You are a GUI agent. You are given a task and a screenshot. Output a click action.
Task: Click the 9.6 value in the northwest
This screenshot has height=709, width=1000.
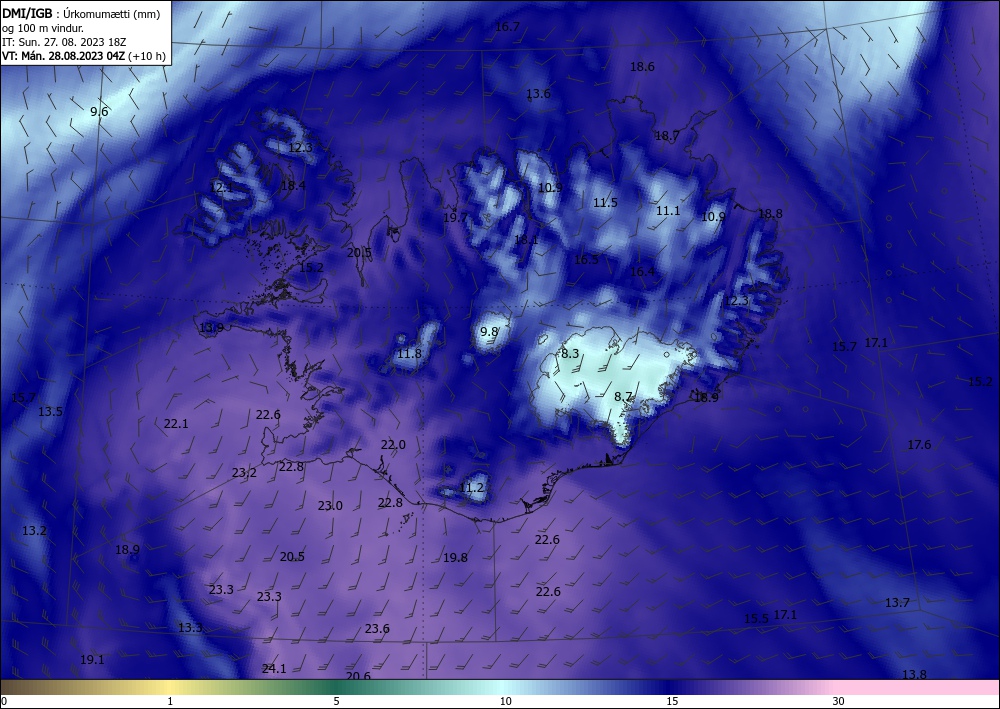pos(99,112)
